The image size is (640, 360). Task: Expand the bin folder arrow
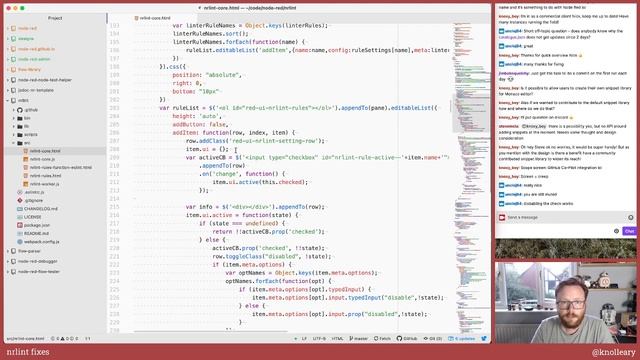click(x=13, y=118)
